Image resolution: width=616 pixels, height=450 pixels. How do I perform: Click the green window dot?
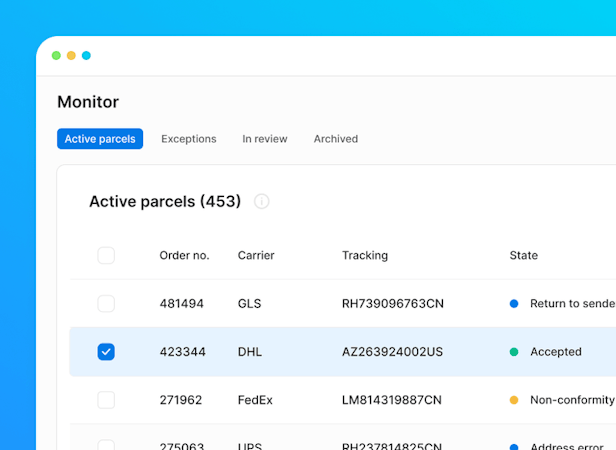point(56,55)
